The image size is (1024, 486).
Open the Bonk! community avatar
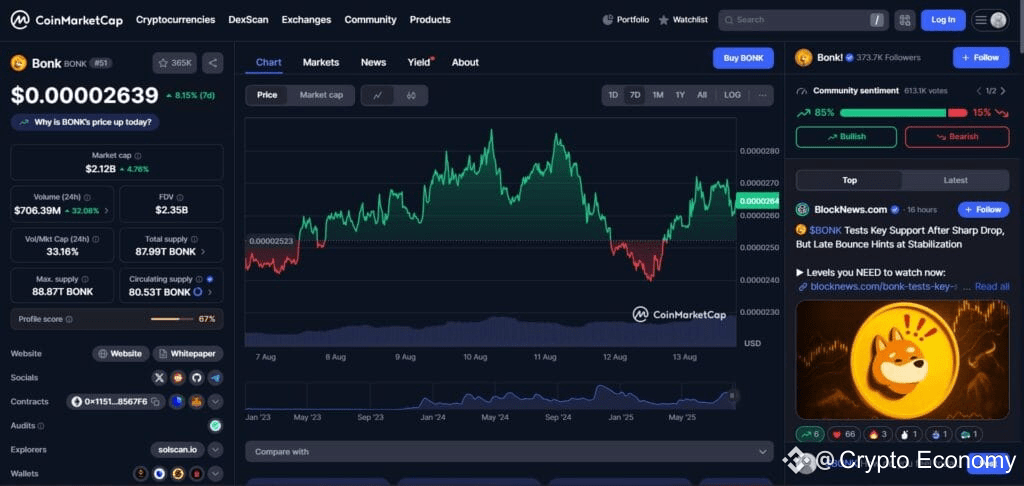pos(803,57)
